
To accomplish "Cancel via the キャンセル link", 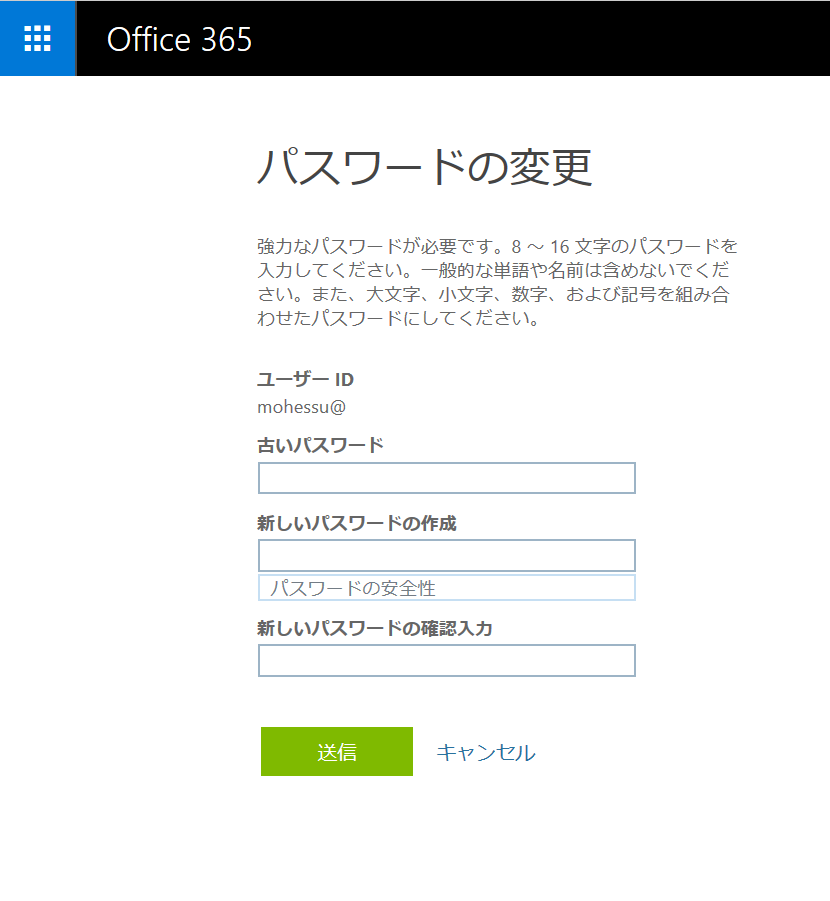I will [x=486, y=752].
